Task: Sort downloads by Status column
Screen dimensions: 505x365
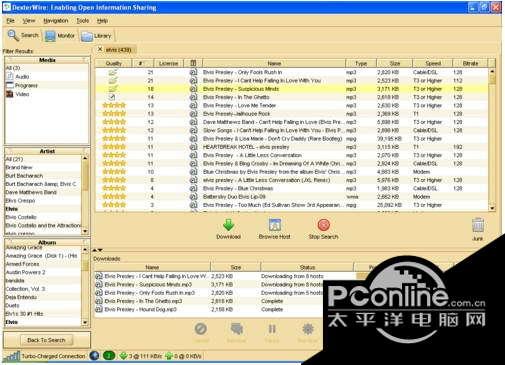Action: pyautogui.click(x=307, y=267)
